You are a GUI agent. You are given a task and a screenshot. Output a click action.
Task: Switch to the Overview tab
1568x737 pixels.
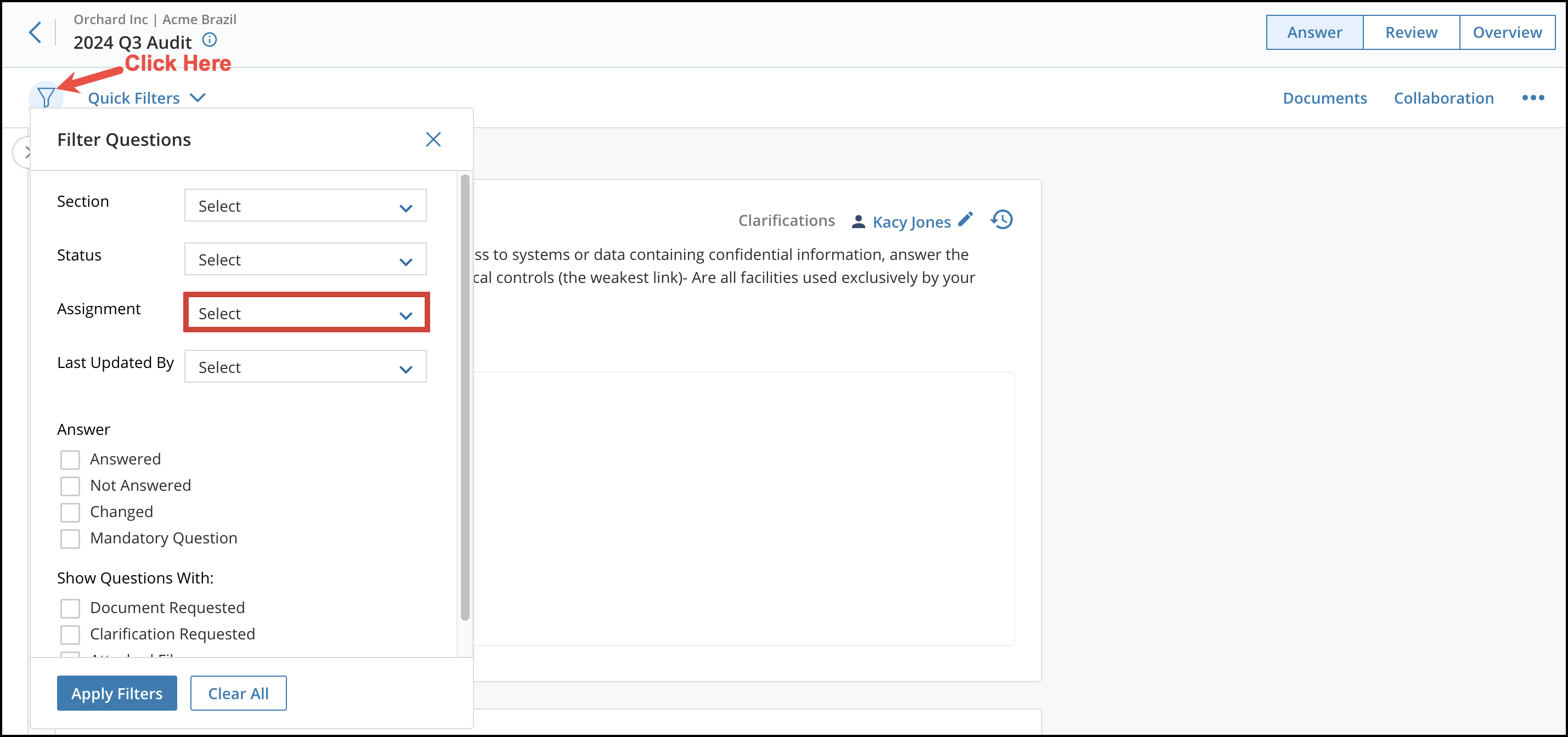pos(1507,32)
